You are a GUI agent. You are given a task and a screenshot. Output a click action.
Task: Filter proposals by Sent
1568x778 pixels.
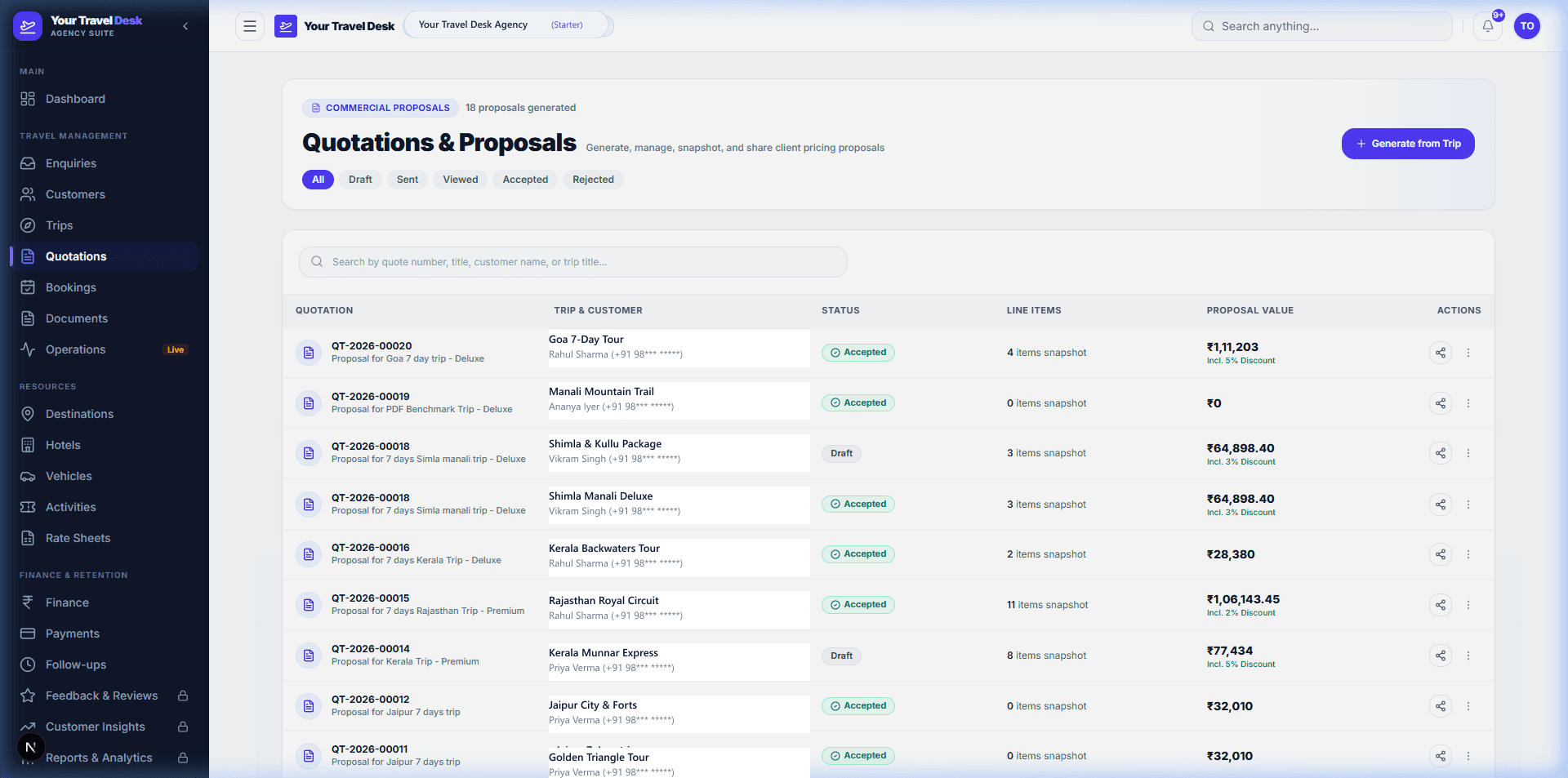pyautogui.click(x=408, y=180)
